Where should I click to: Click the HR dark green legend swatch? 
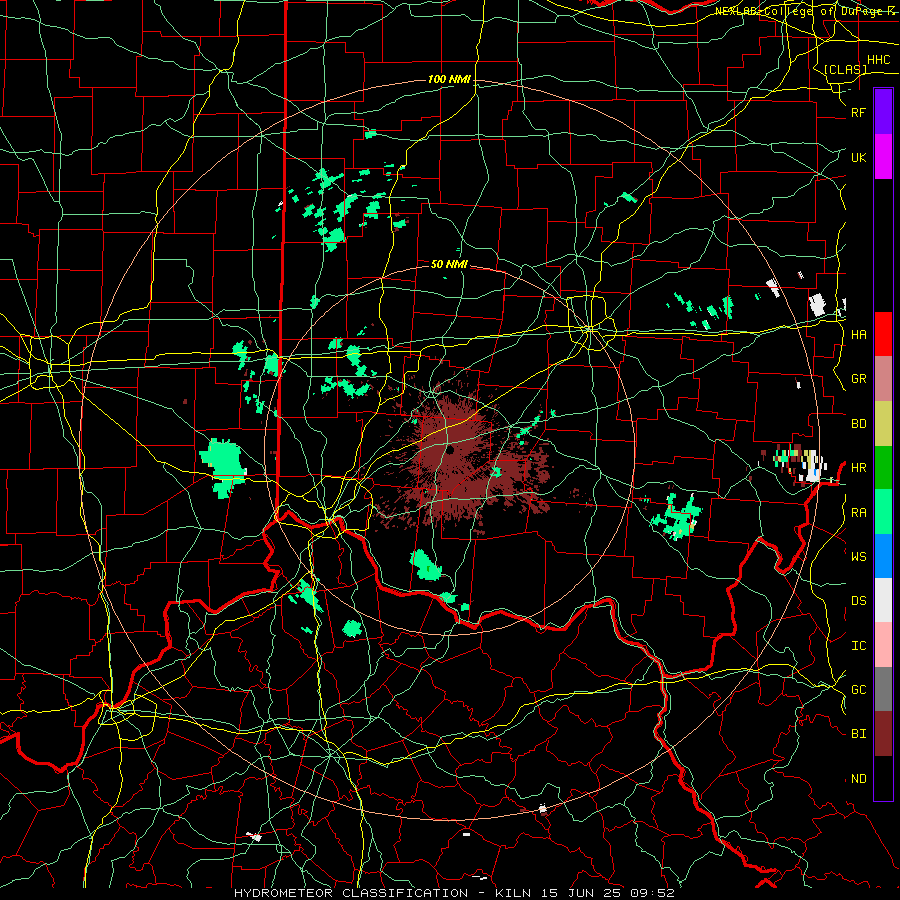coord(883,468)
